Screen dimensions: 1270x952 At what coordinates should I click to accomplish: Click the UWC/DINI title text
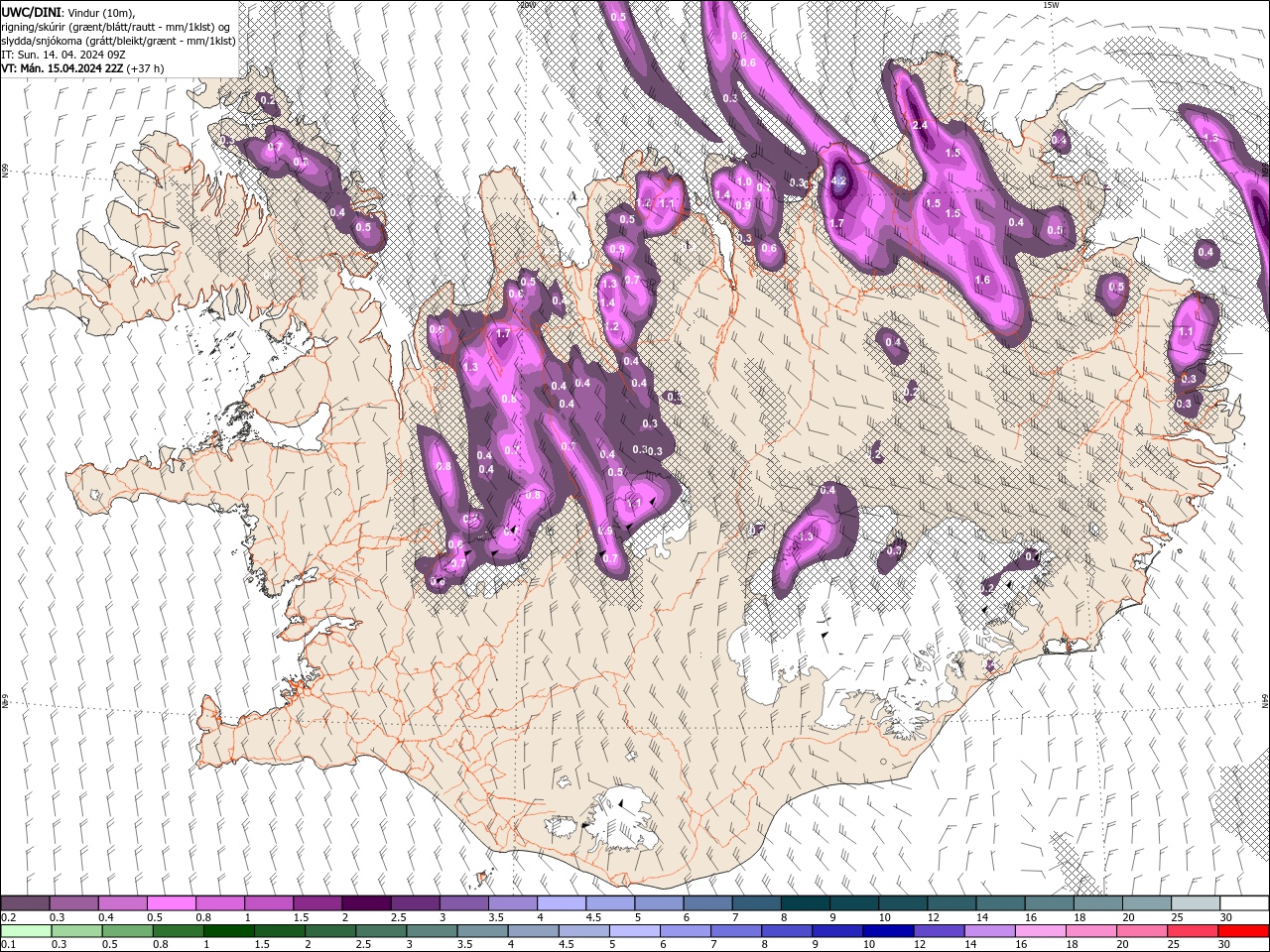point(30,12)
